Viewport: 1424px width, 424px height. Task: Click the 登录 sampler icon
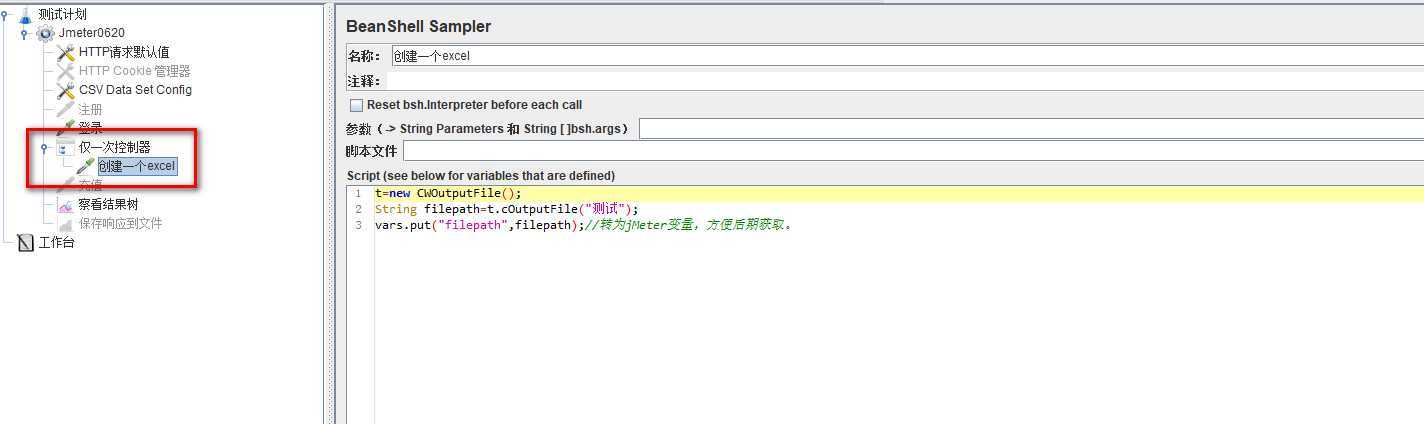[x=65, y=128]
